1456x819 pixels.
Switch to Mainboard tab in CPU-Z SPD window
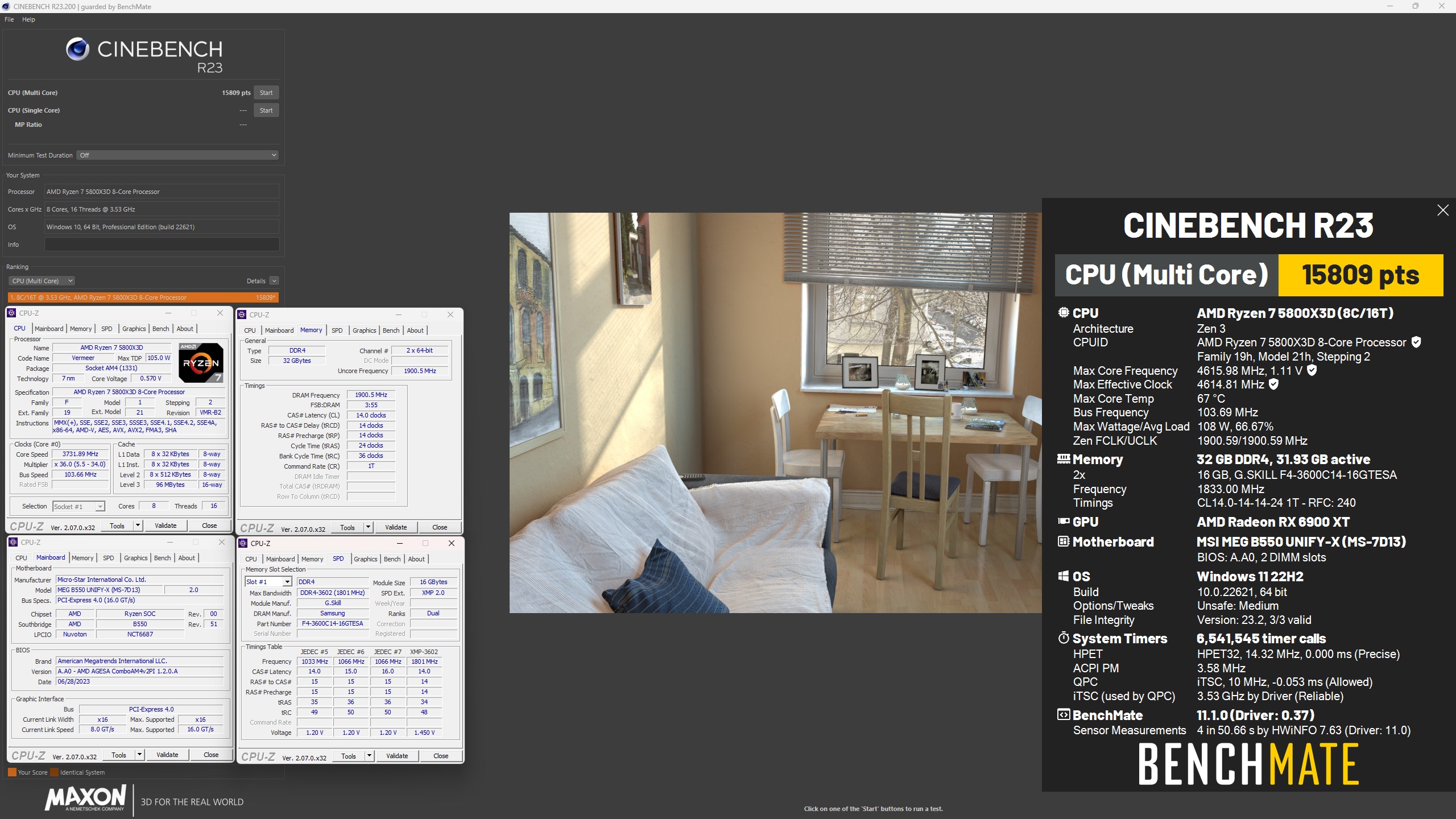pyautogui.click(x=280, y=559)
